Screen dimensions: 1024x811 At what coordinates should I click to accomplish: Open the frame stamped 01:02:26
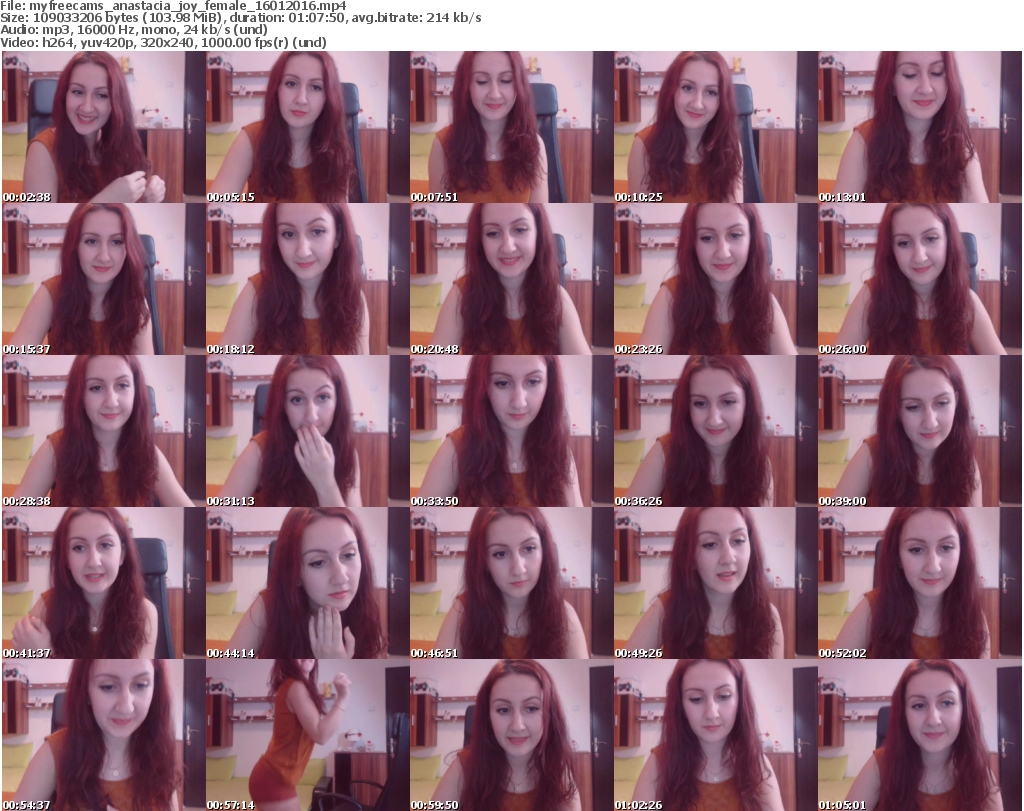pos(716,735)
